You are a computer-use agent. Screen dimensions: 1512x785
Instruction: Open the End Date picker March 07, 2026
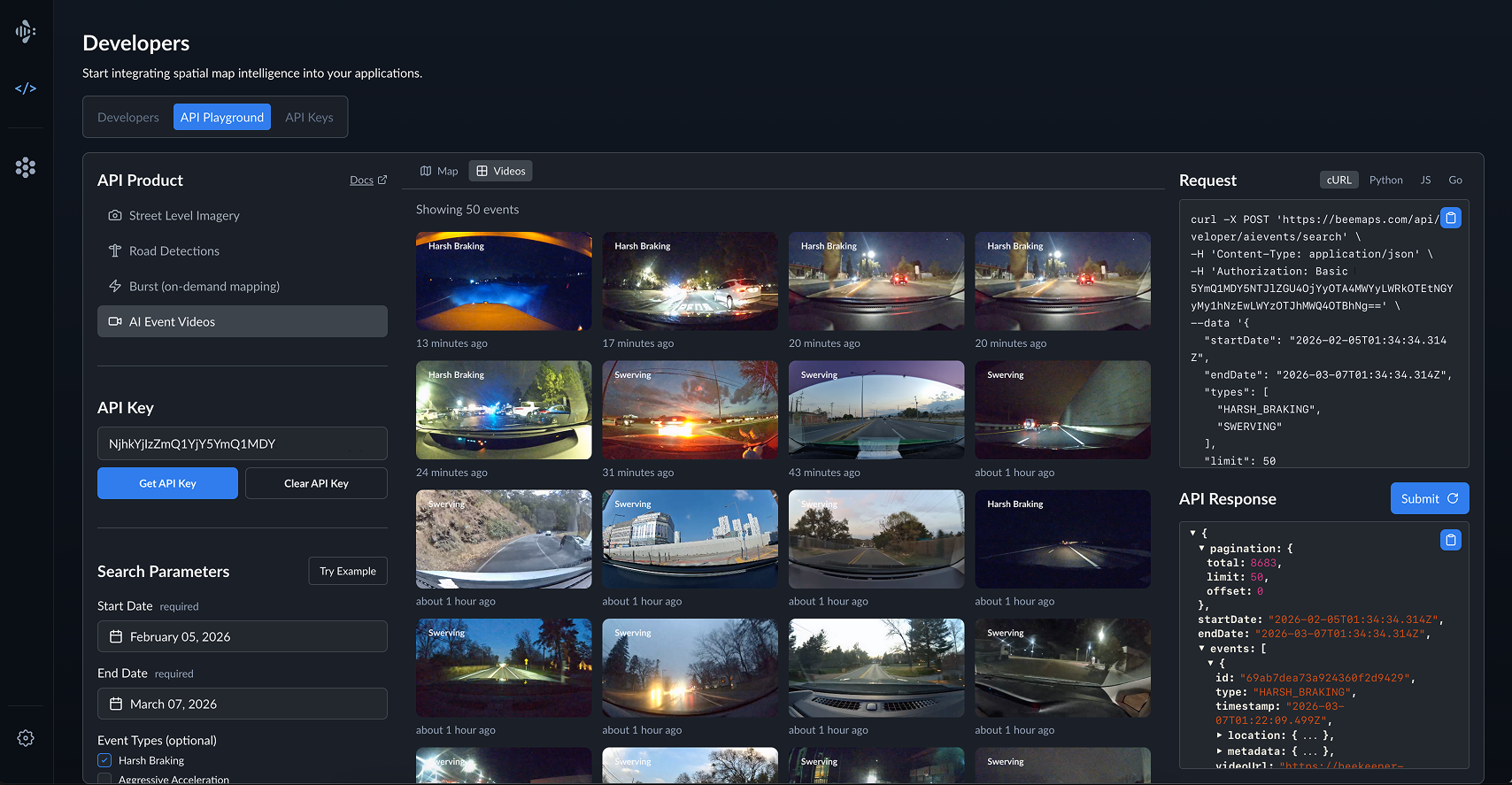(x=243, y=704)
